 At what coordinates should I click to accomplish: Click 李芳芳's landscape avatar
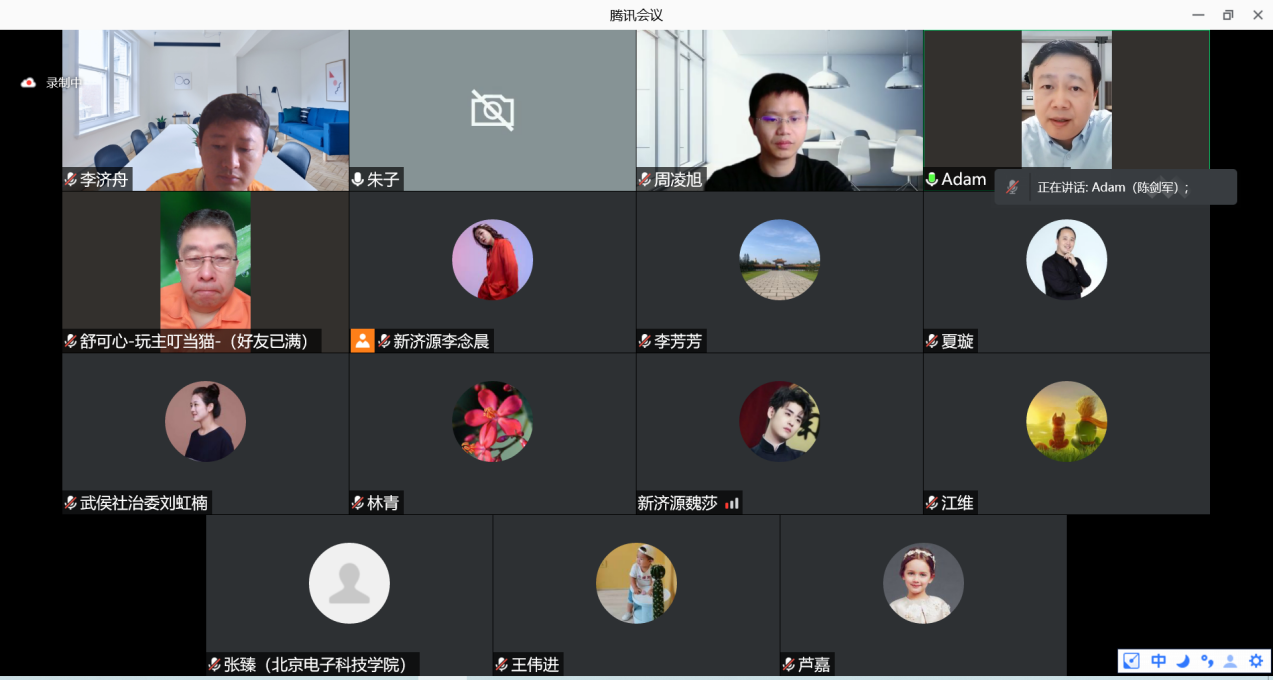tap(780, 260)
